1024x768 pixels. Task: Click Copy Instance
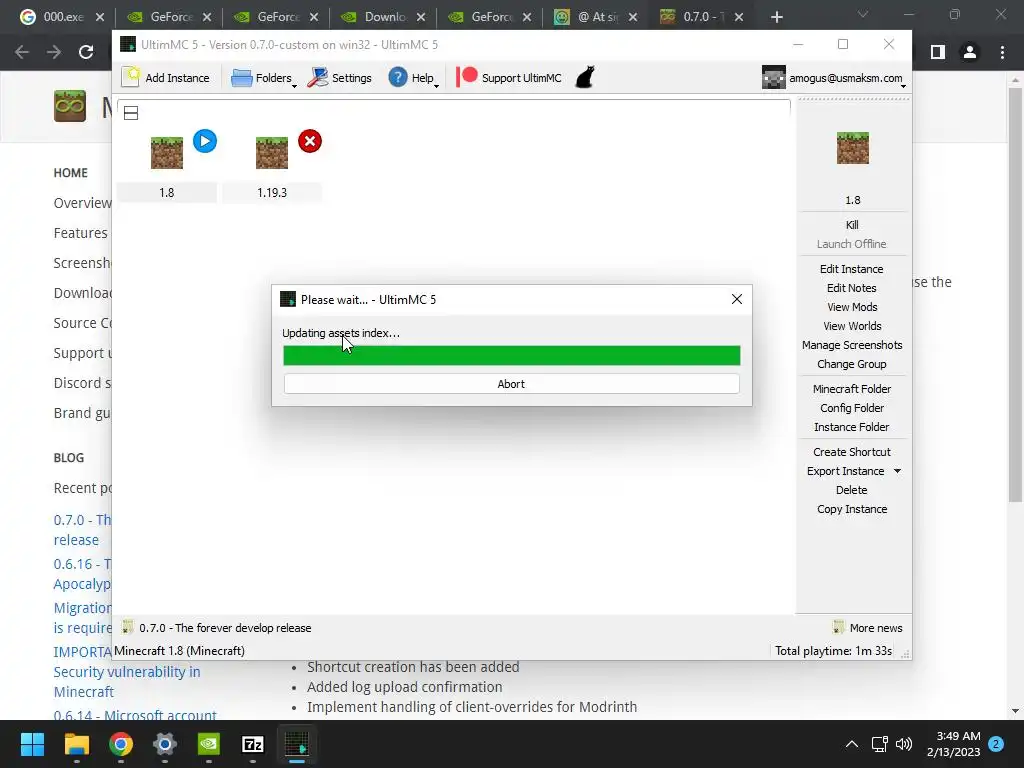point(852,509)
